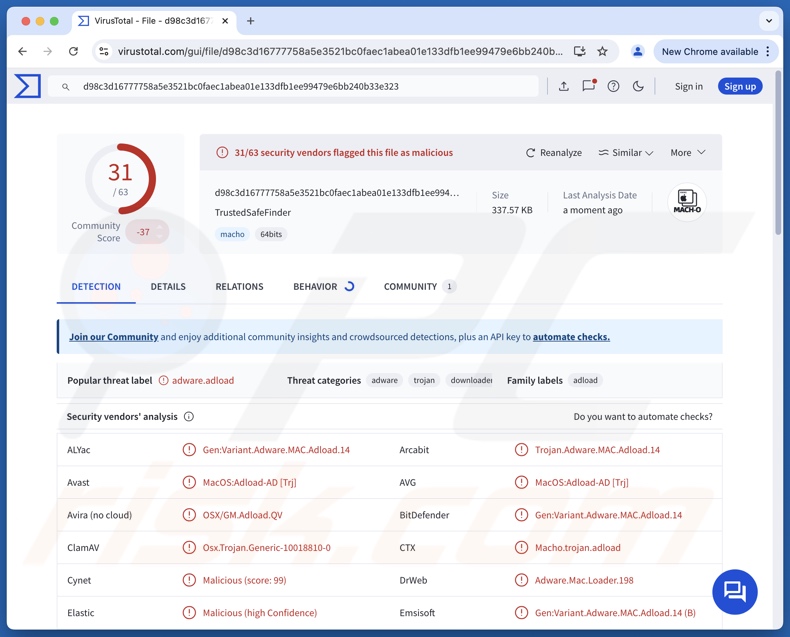Switch to the DETECTION tab
The width and height of the screenshot is (790, 637).
96,287
